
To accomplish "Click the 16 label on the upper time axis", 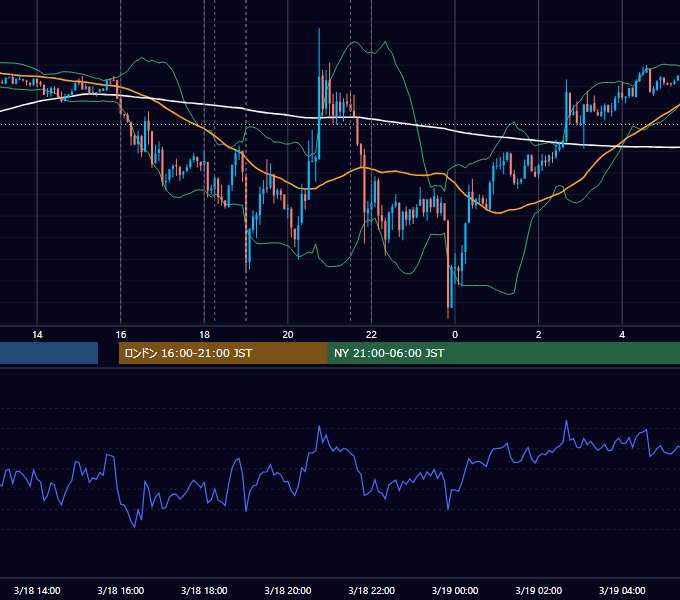I will click(x=121, y=335).
